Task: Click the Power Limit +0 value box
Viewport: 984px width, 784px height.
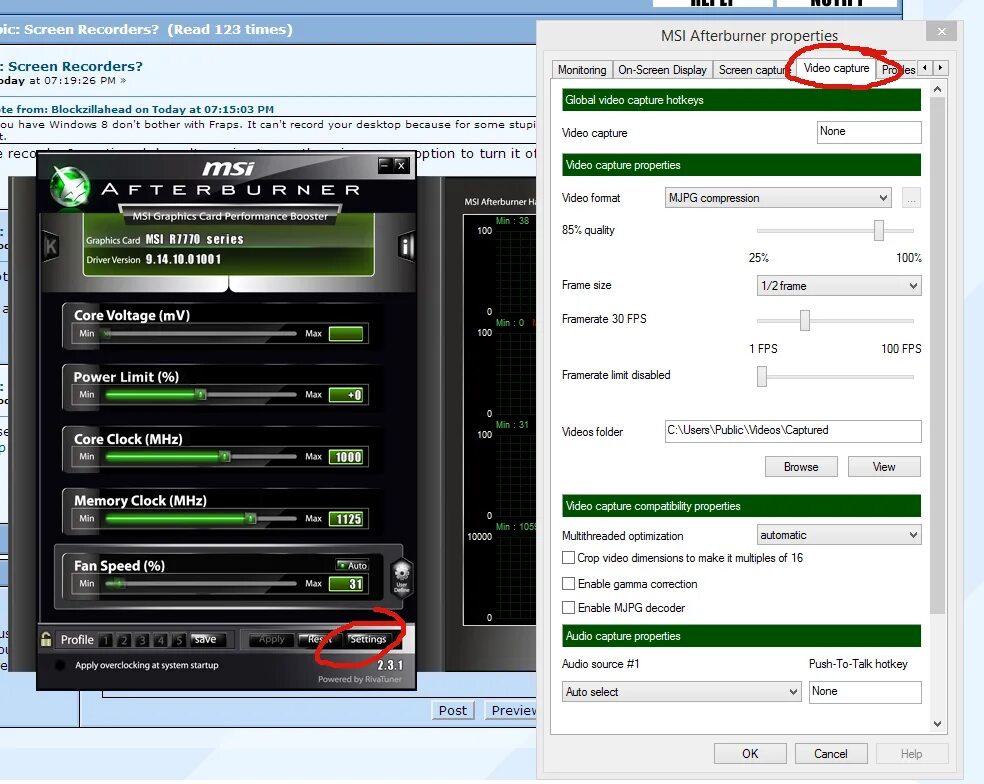Action: (x=346, y=395)
